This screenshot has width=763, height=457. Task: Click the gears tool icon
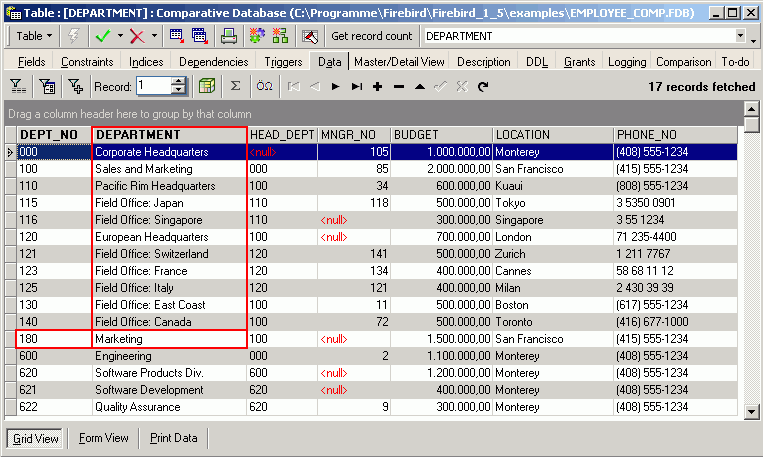257,36
